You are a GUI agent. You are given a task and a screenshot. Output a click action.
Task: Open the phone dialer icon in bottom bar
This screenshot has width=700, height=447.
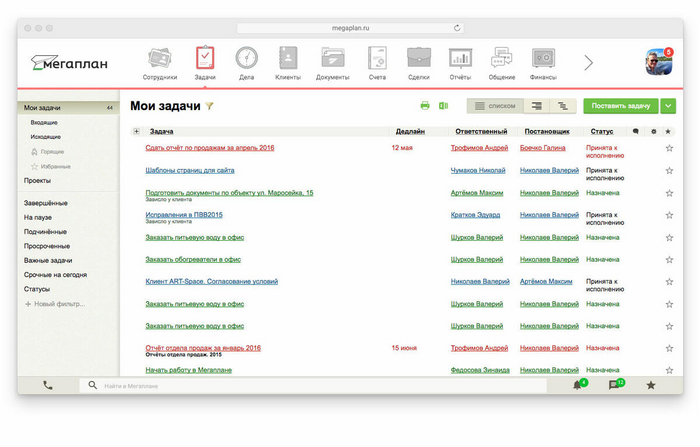coord(48,385)
